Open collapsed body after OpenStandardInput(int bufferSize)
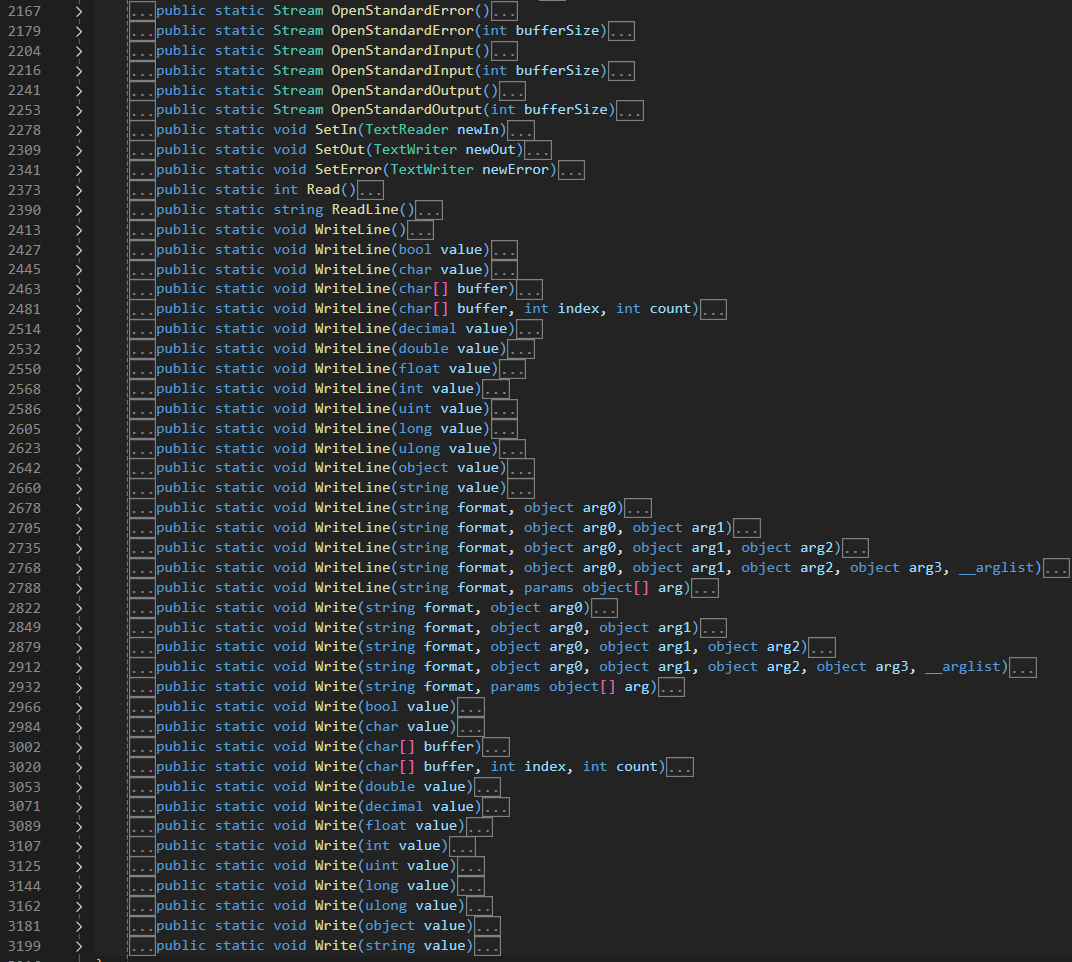The image size is (1072, 962). click(621, 71)
